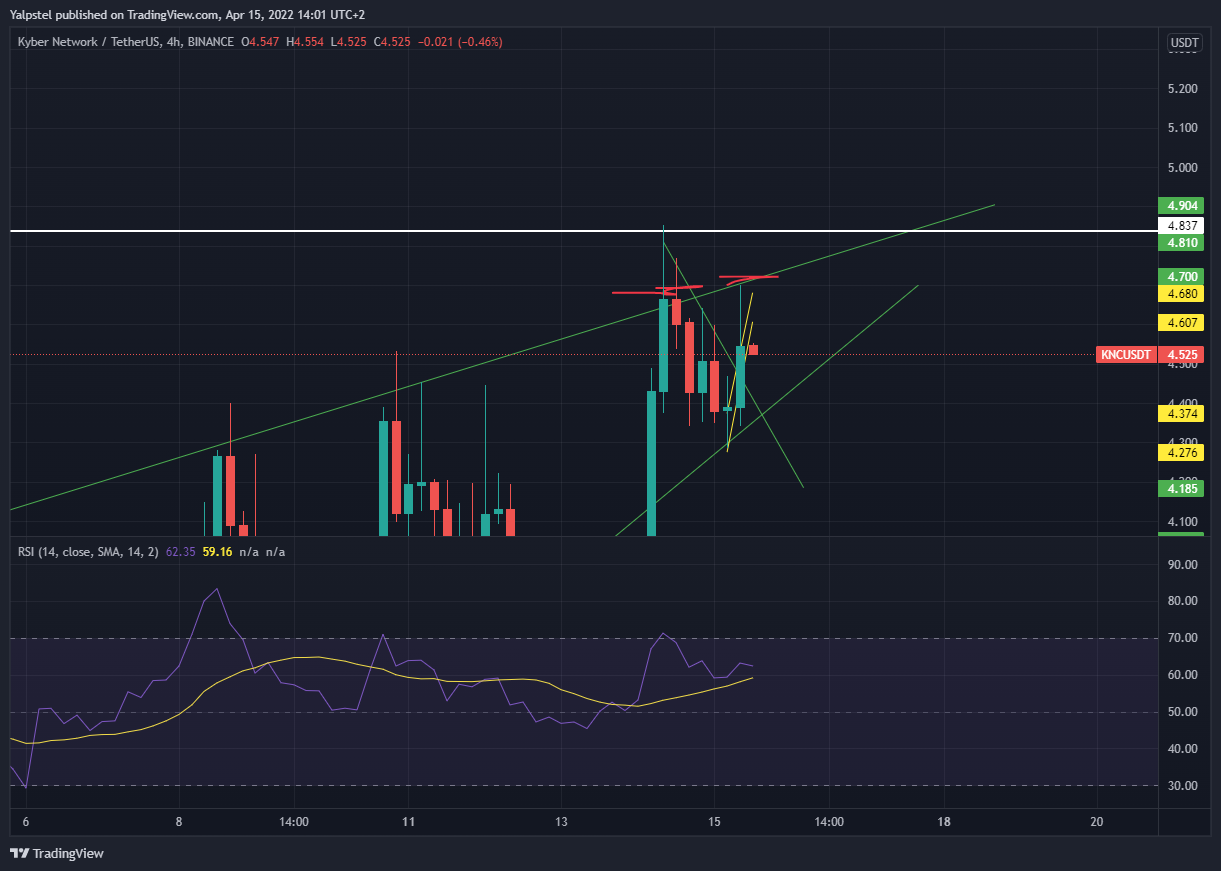This screenshot has width=1221, height=871.
Task: Click date 8 on the time axis
Action: pyautogui.click(x=179, y=822)
